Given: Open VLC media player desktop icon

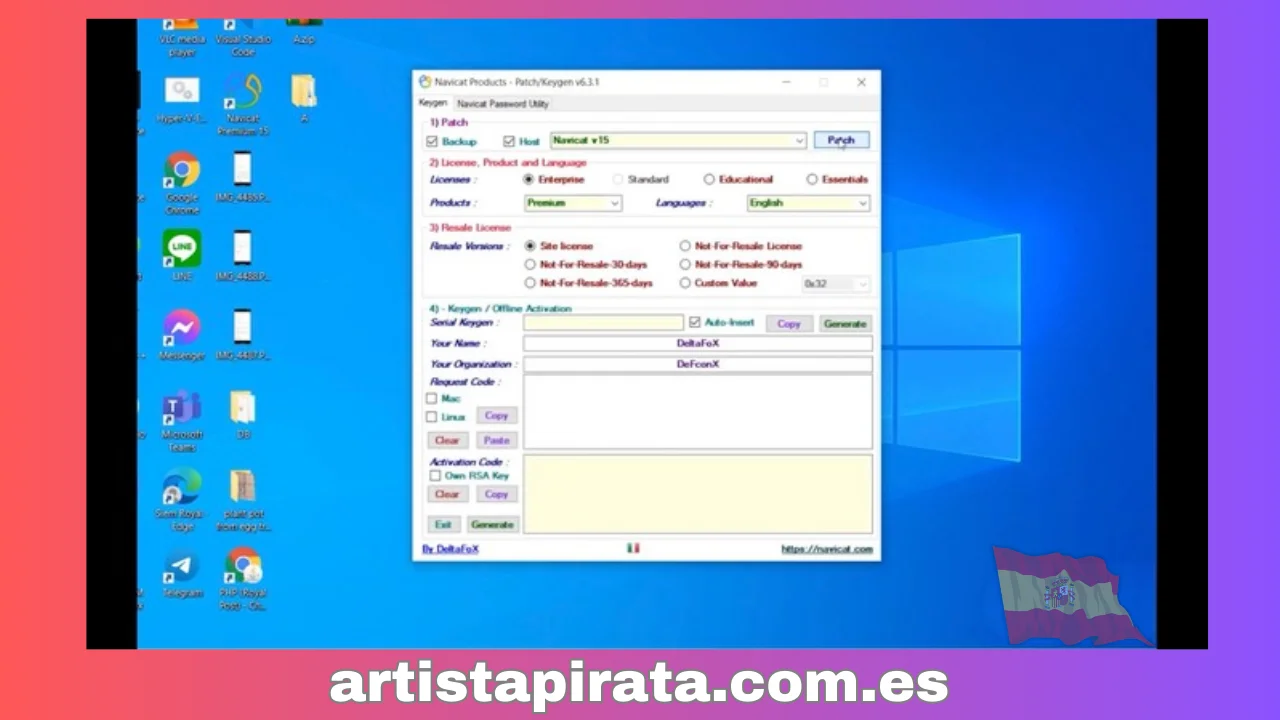Looking at the screenshot, I should coord(182,38).
